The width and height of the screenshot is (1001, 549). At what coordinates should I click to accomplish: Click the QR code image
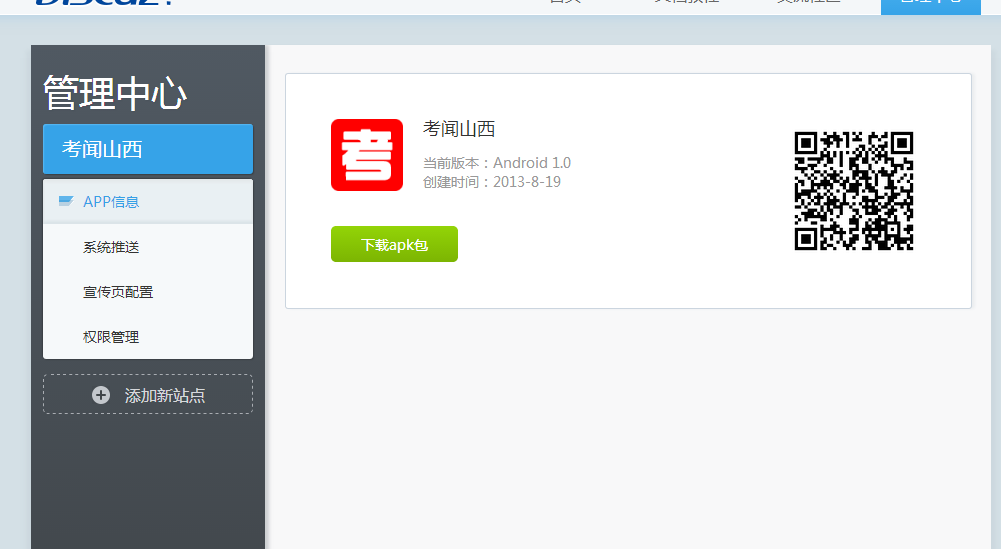(854, 191)
